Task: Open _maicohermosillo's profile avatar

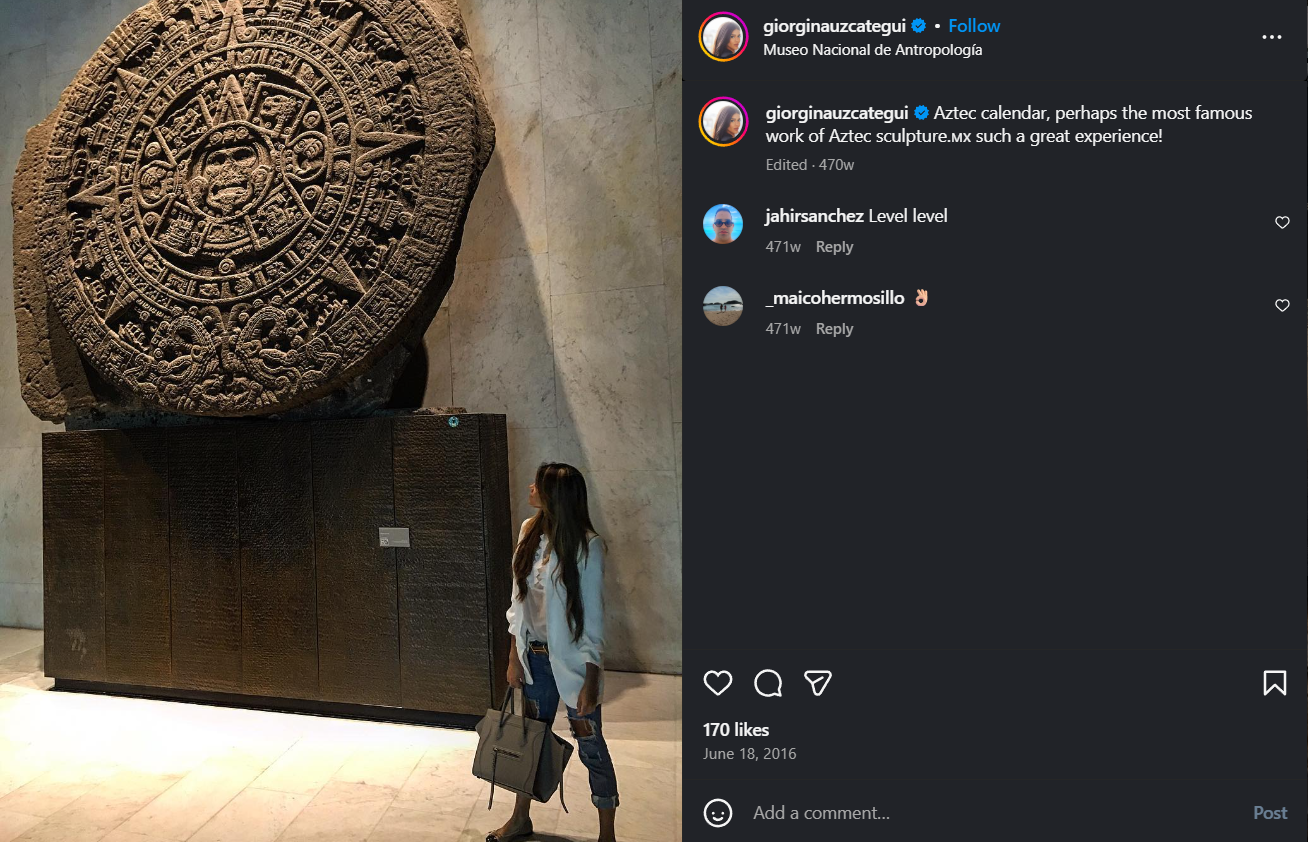Action: tap(723, 306)
